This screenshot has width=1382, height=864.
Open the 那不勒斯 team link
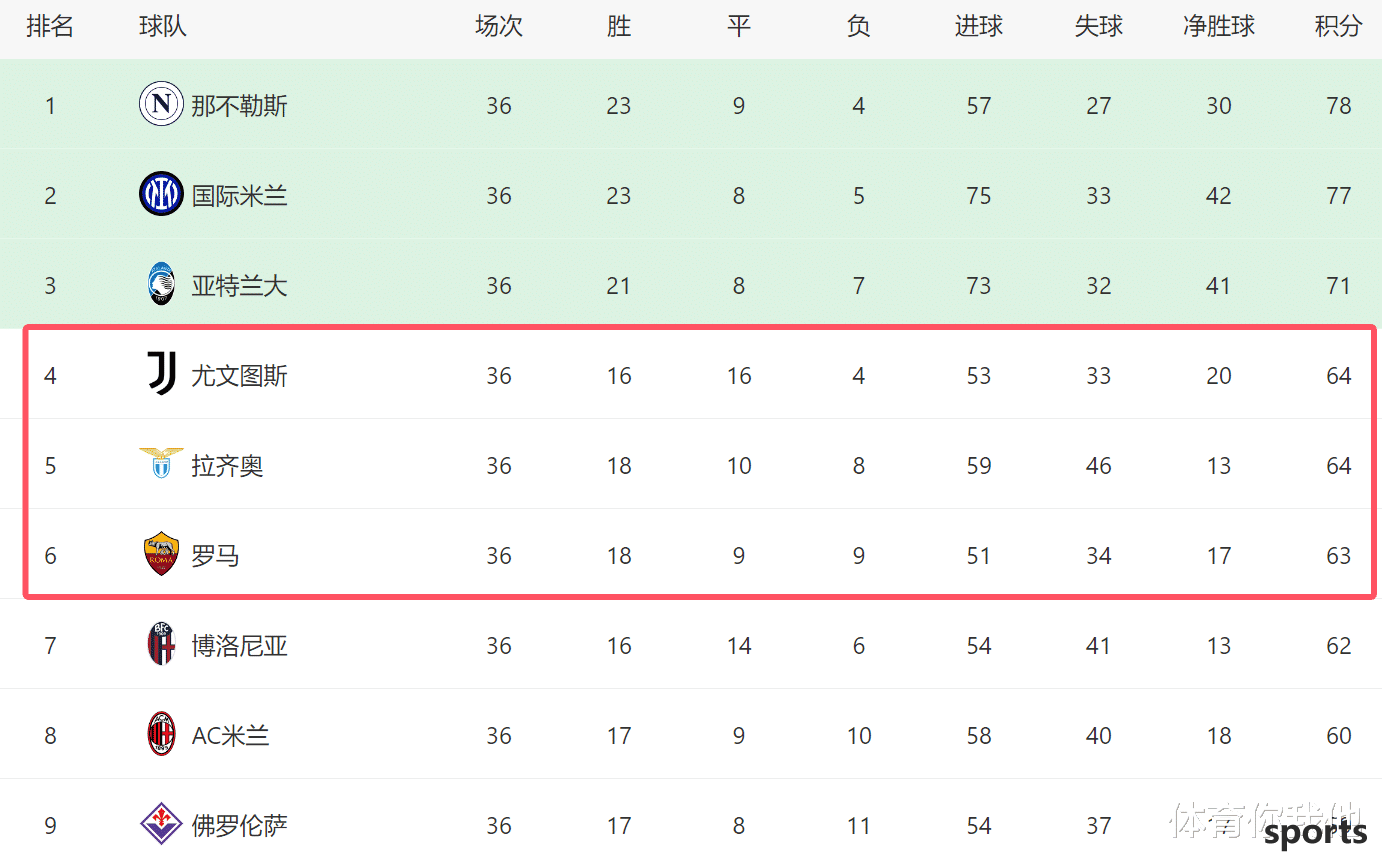pyautogui.click(x=239, y=106)
